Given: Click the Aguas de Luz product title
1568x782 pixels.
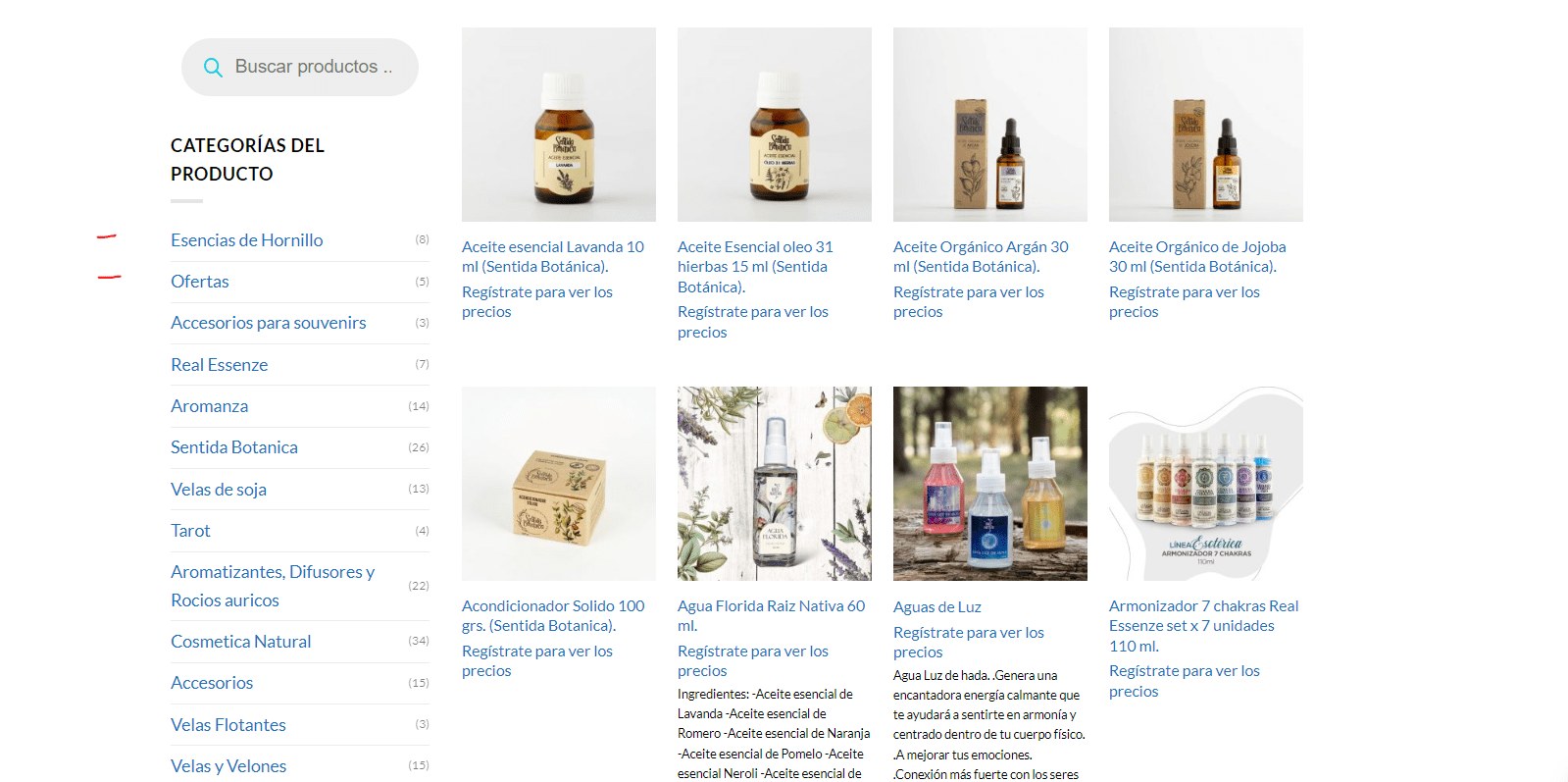Looking at the screenshot, I should [936, 607].
